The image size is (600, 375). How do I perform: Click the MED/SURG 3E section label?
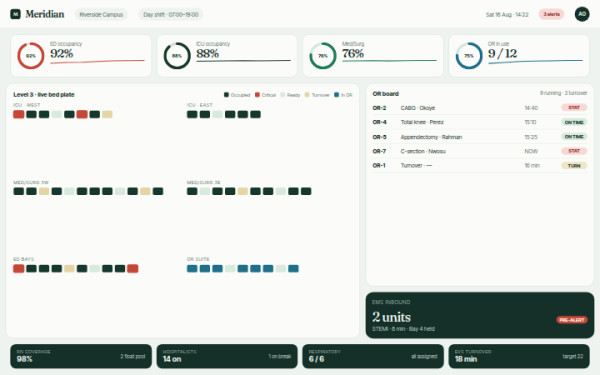[204, 183]
